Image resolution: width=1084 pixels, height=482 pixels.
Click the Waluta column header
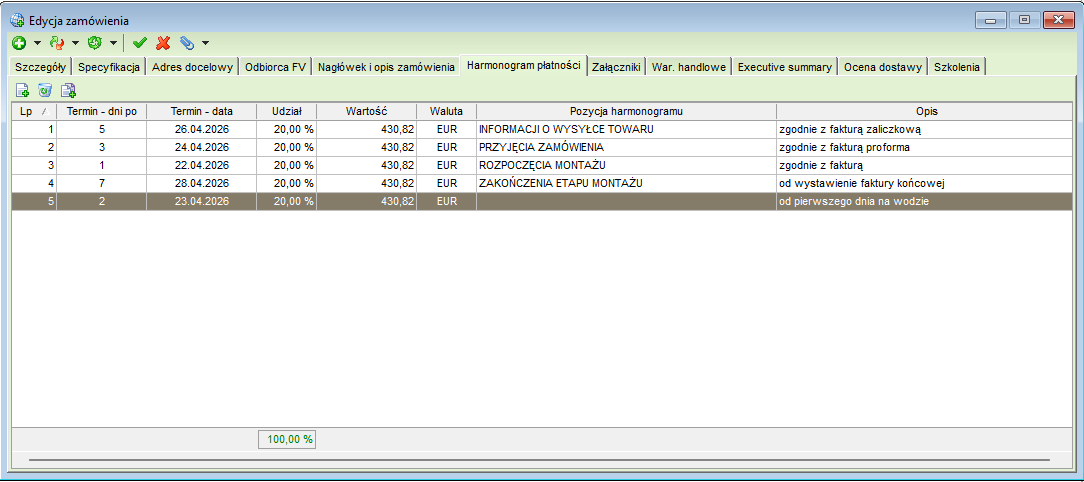[446, 111]
